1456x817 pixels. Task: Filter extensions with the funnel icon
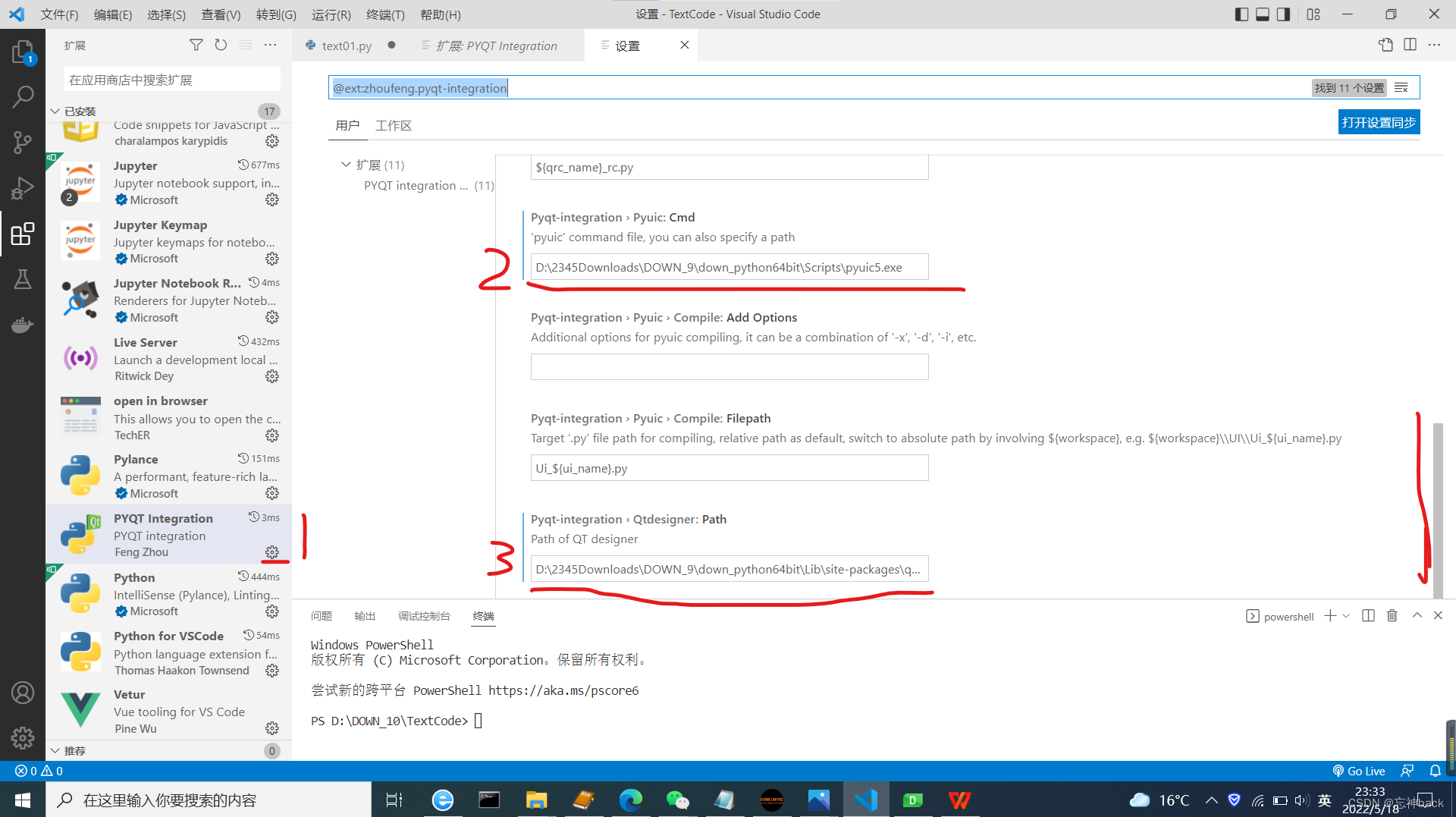(x=196, y=46)
